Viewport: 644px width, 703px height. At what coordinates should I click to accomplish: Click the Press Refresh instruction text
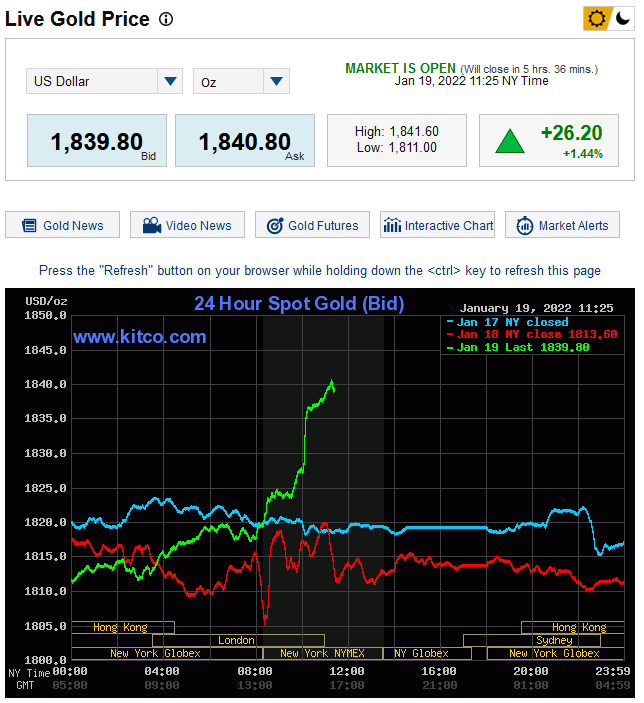320,271
